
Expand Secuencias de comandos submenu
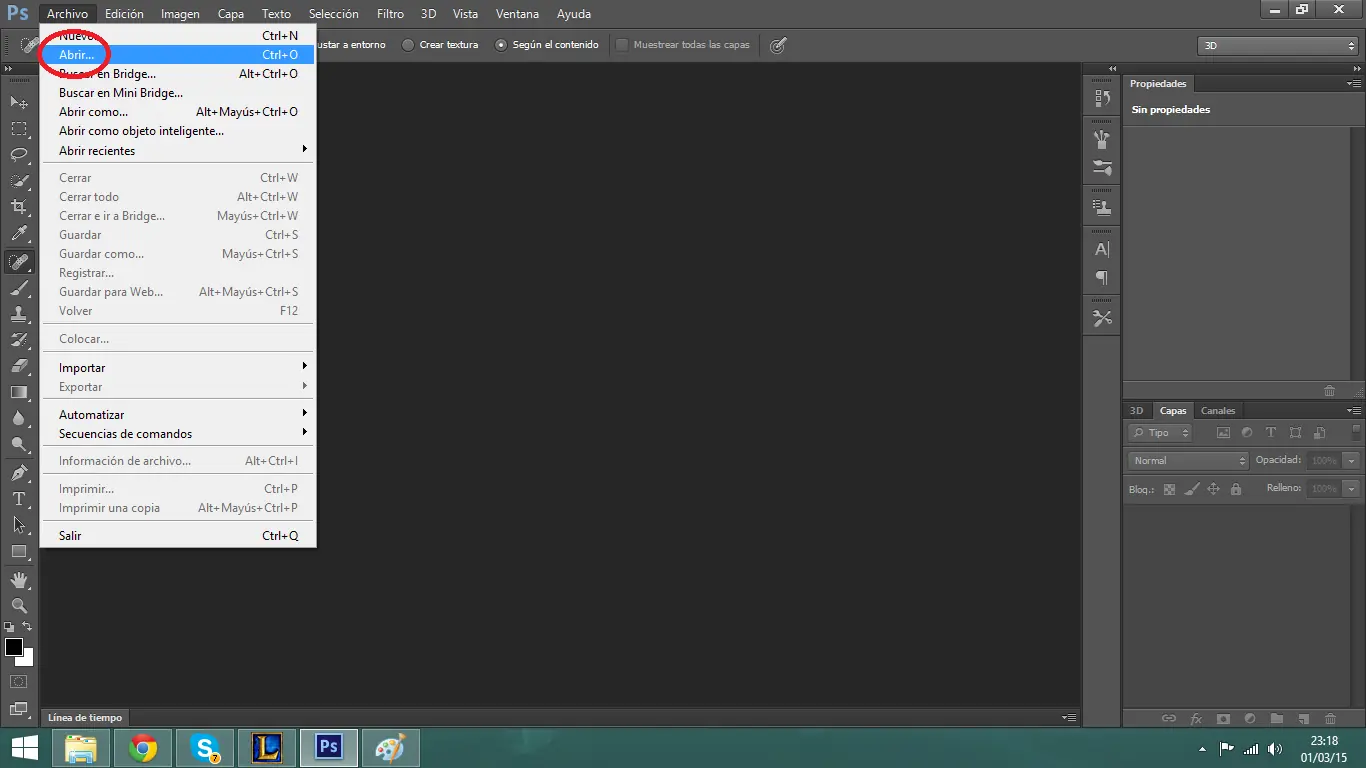178,434
